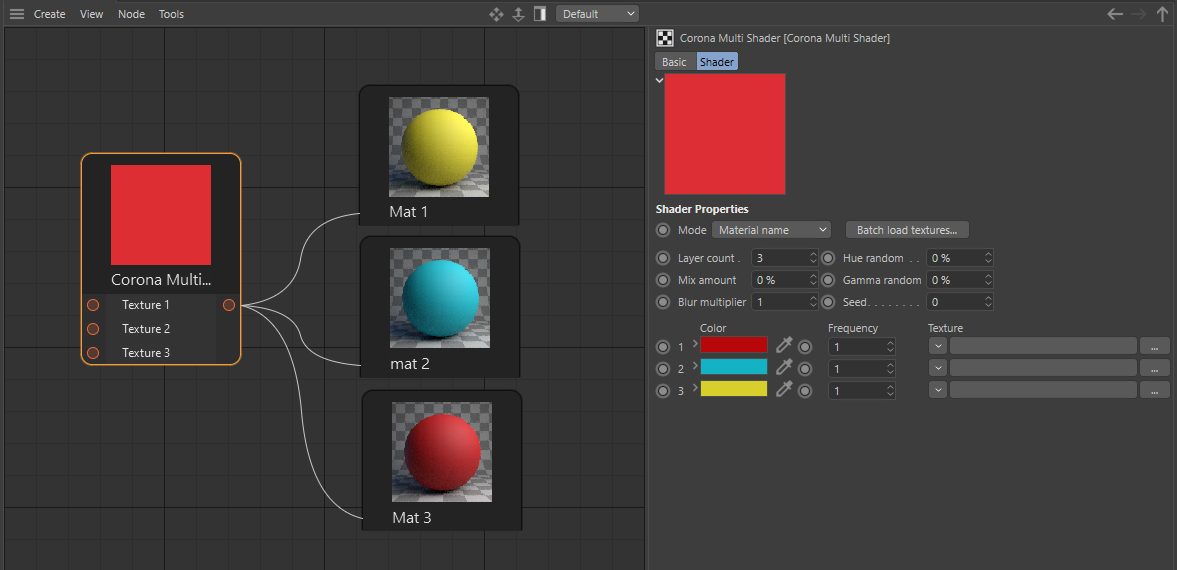The width and height of the screenshot is (1177, 570).
Task: Go up one level with up arrow
Action: point(1163,14)
